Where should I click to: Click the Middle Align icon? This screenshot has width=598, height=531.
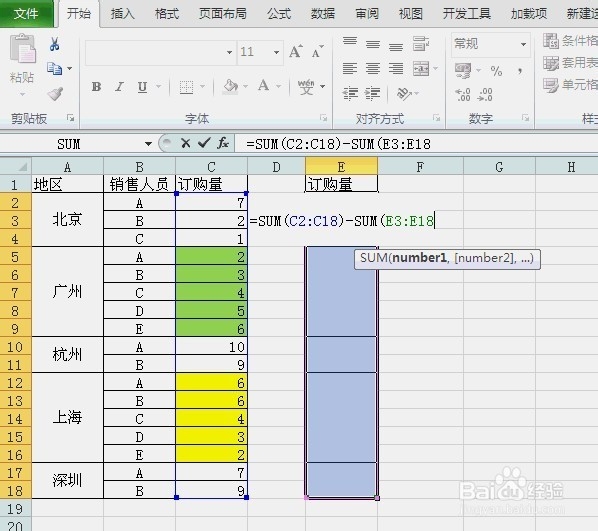click(373, 44)
